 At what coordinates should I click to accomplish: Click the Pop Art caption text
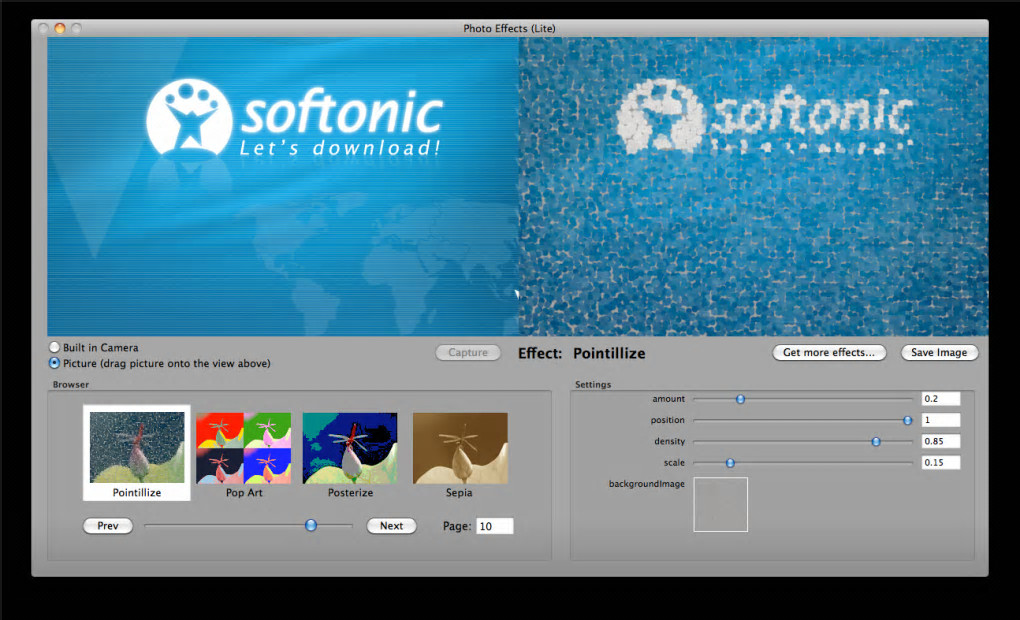[244, 492]
